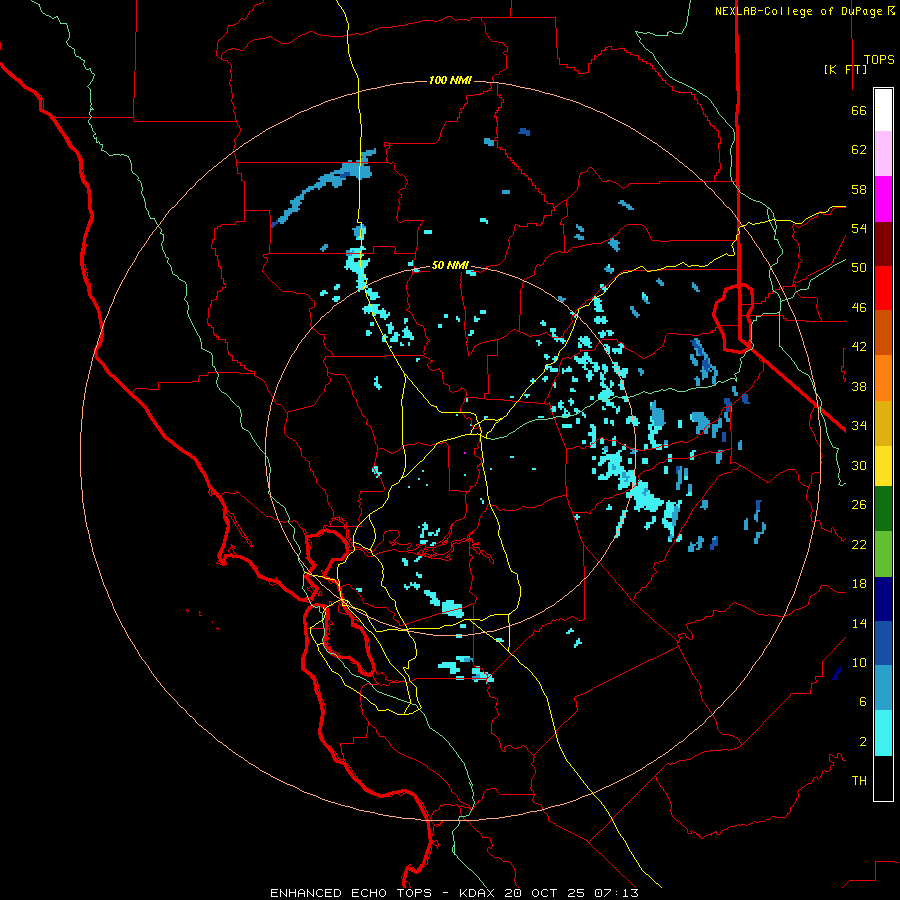Click the 34 legend value
Screen dimensions: 900x900
click(859, 426)
